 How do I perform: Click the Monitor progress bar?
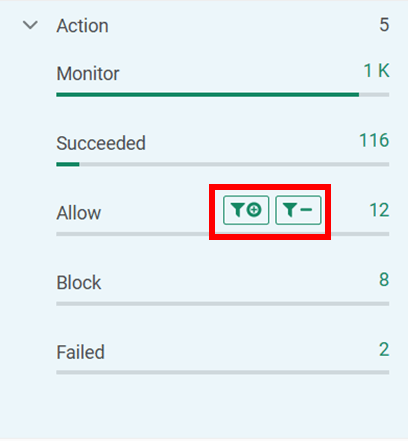(223, 95)
